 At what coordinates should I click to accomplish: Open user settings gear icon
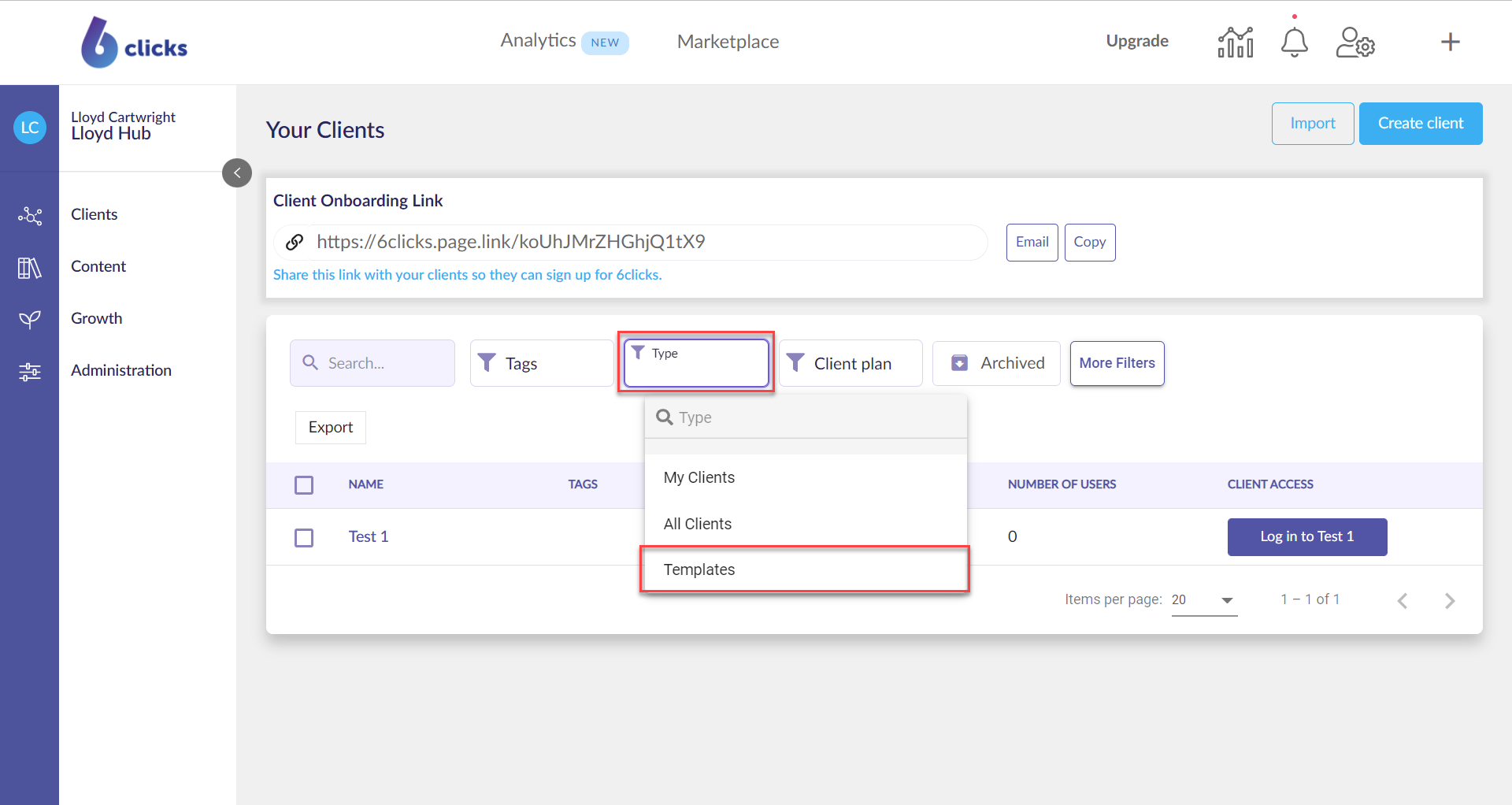pos(1355,42)
